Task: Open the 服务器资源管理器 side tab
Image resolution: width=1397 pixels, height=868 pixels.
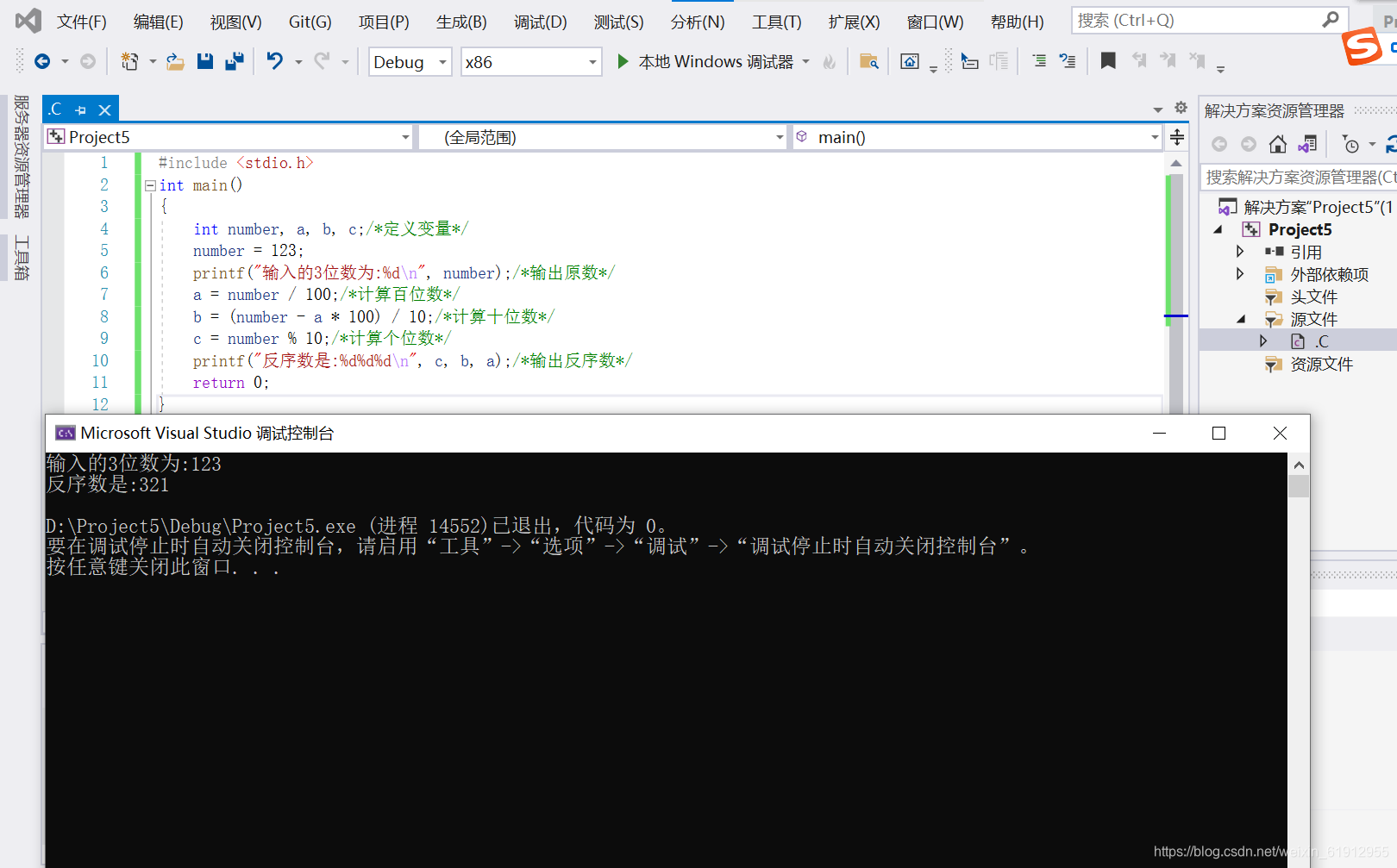Action: [22, 156]
